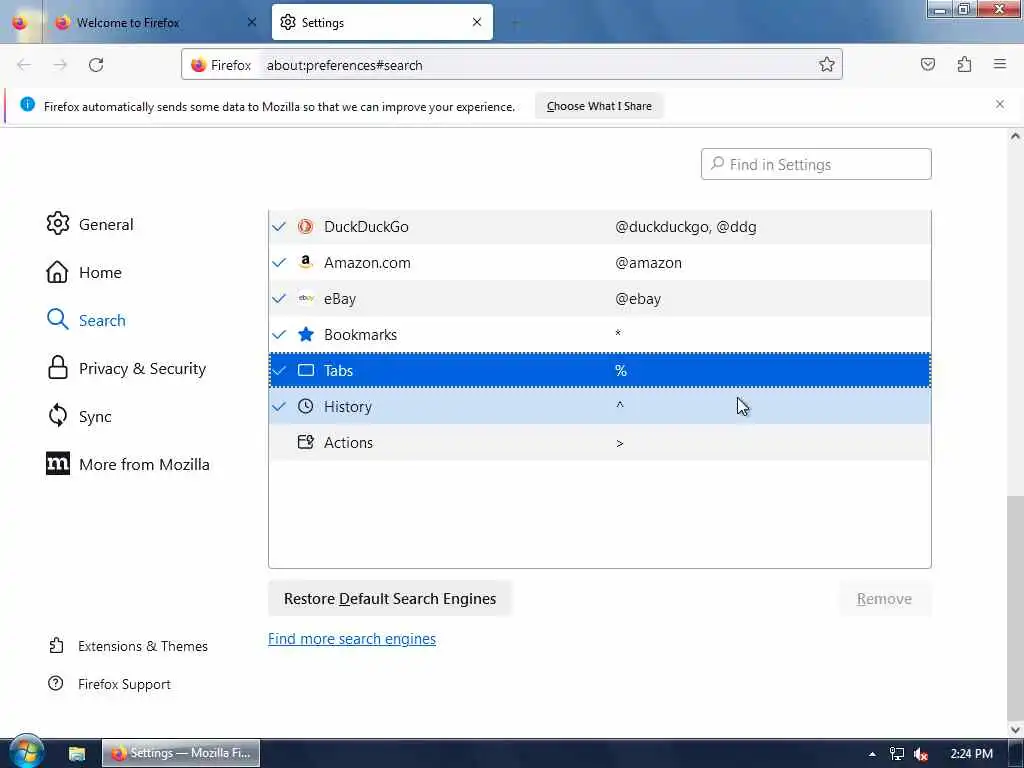Click the 2:24 PM taskbar clock
The width and height of the screenshot is (1024, 768).
coord(971,754)
